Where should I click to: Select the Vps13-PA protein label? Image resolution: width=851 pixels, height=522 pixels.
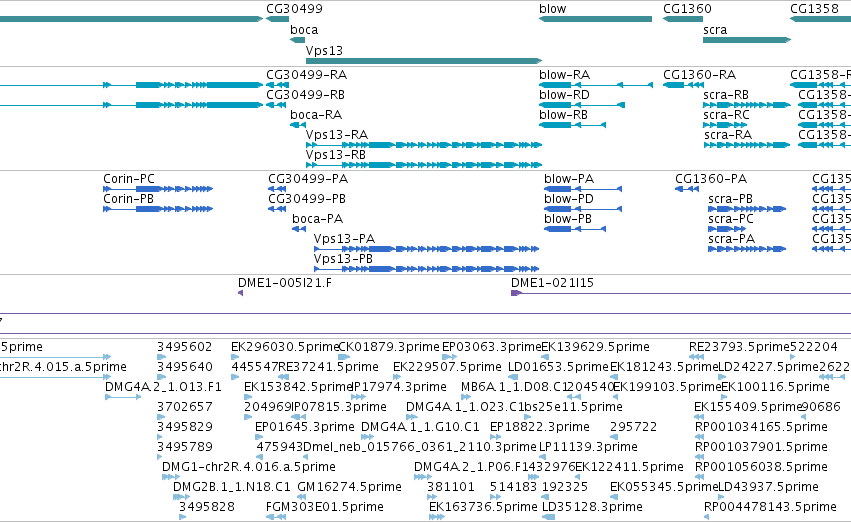click(344, 239)
